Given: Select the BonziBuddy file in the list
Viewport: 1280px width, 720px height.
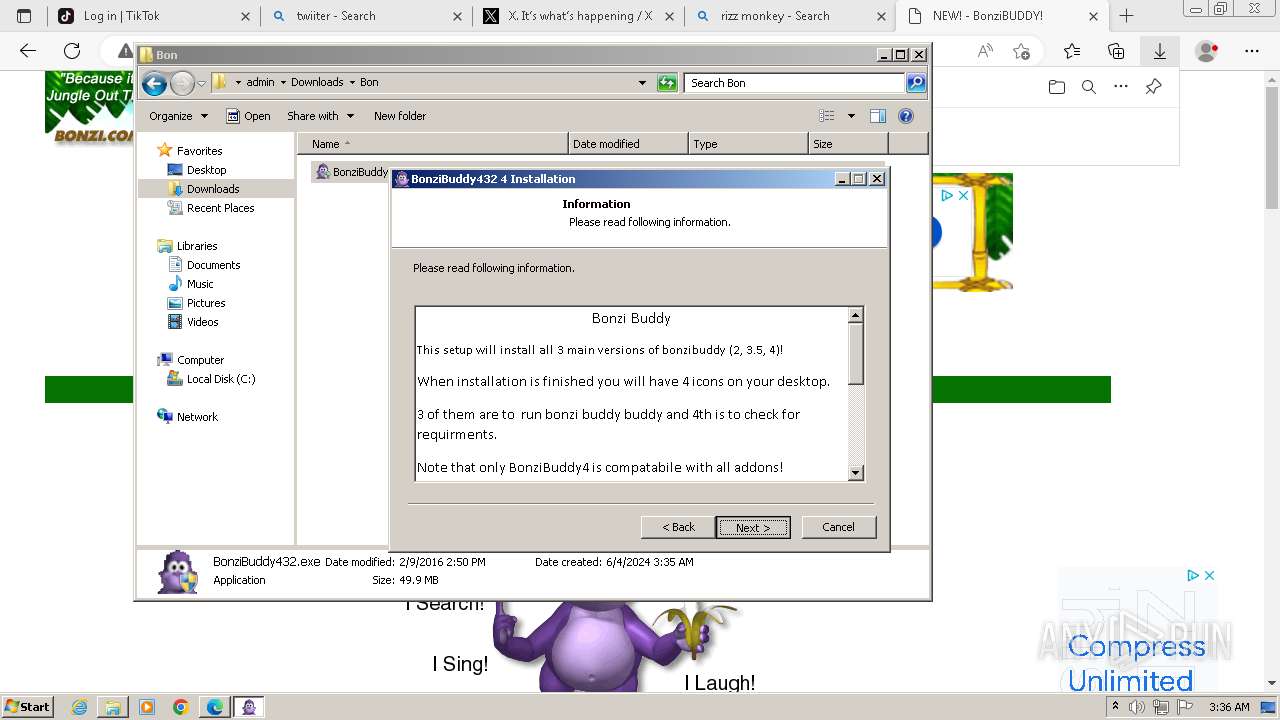Looking at the screenshot, I should pos(352,172).
